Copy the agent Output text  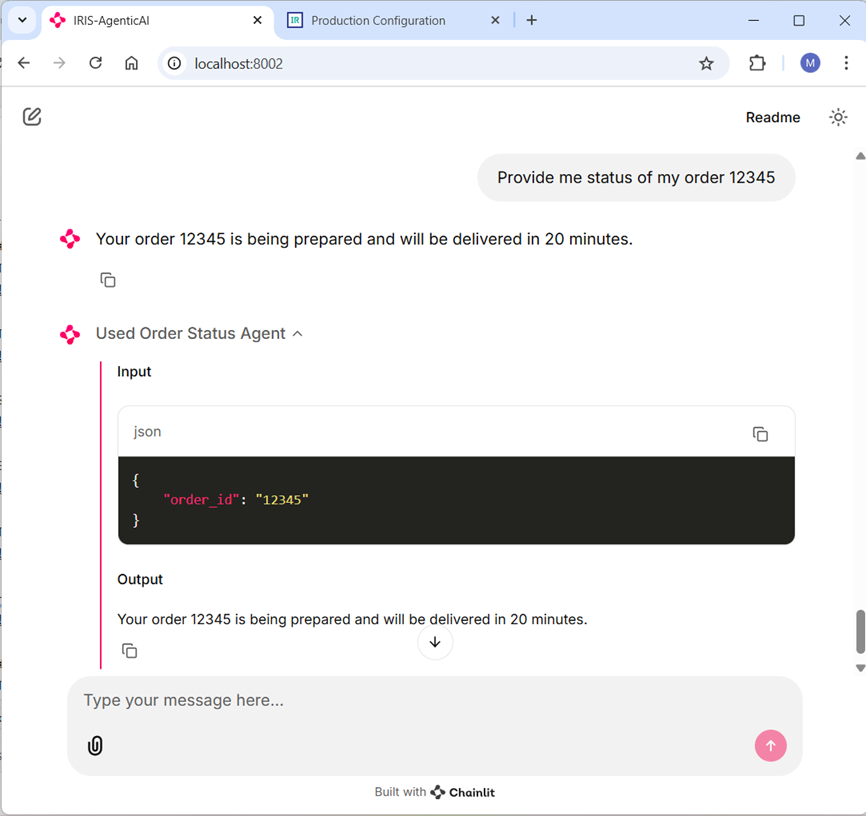coord(129,651)
